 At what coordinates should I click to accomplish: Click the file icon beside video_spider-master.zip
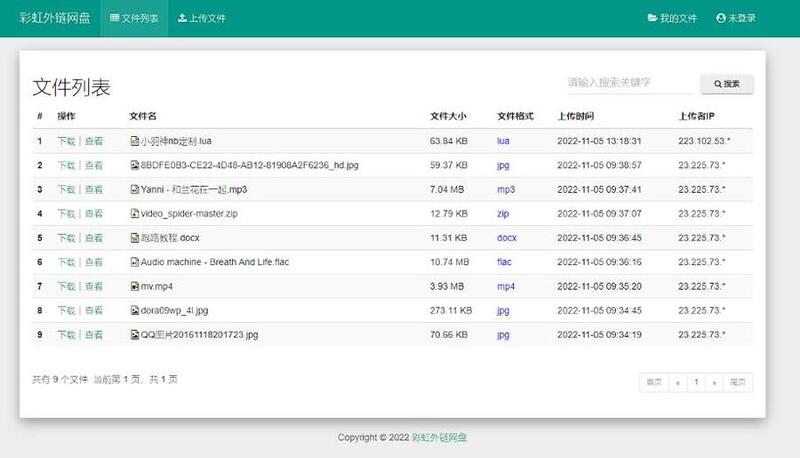(x=134, y=214)
